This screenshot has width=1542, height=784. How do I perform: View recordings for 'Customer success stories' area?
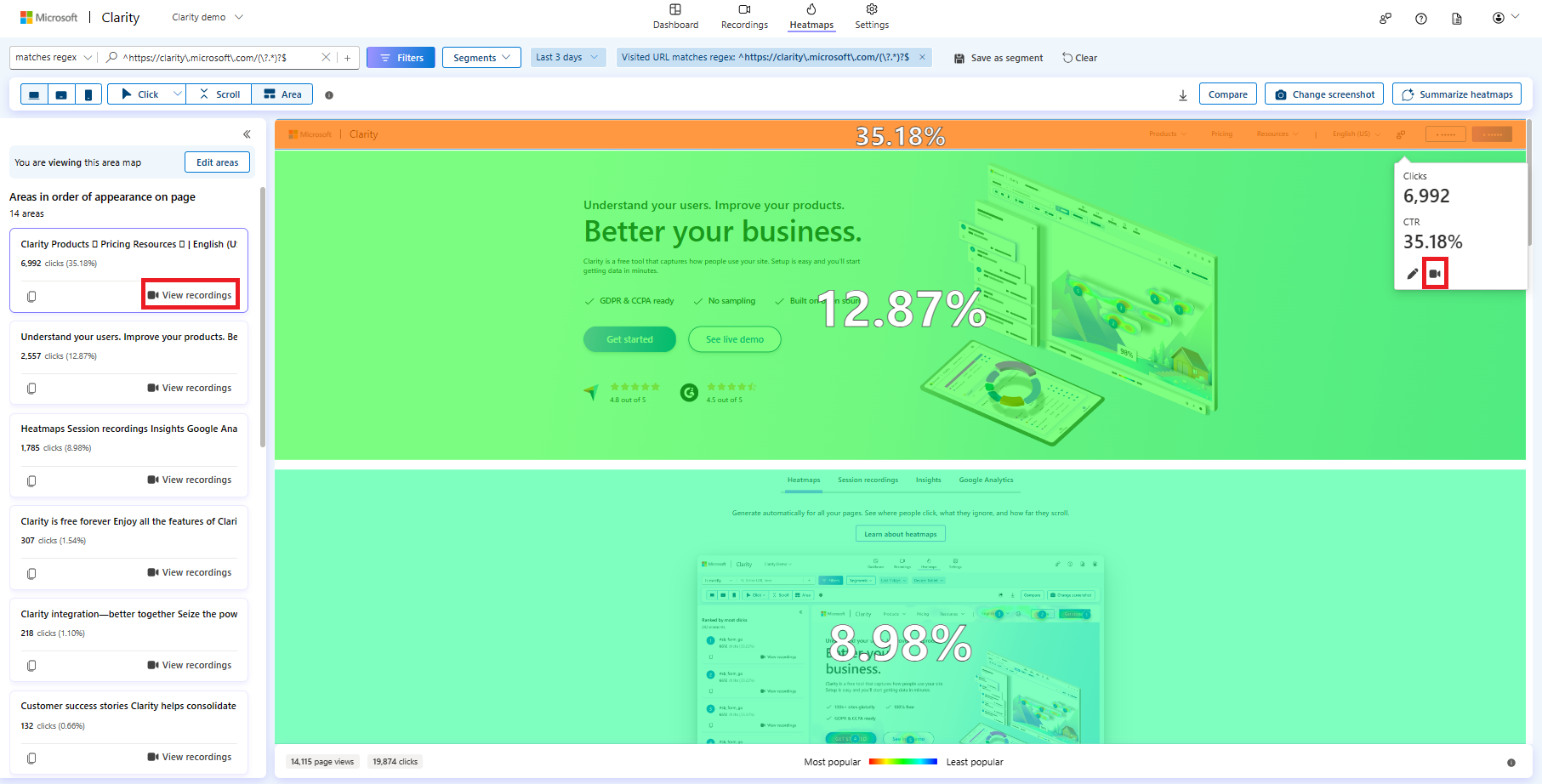click(190, 757)
